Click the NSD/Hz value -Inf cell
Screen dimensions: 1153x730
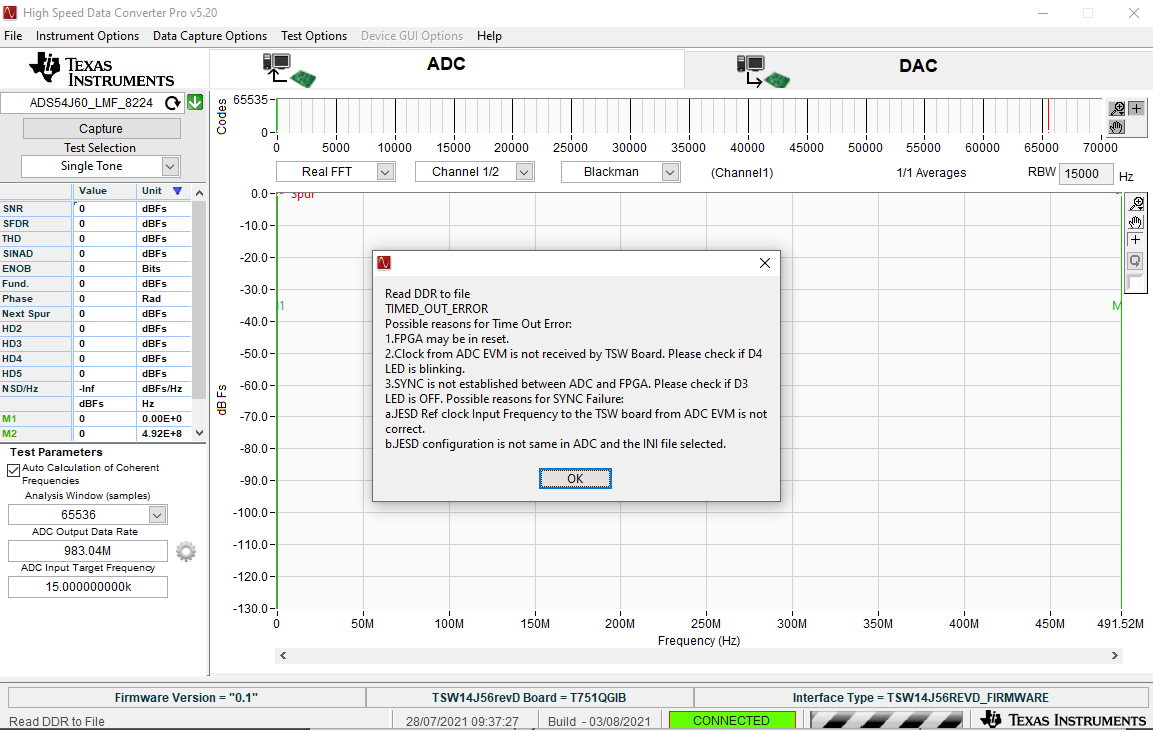tap(105, 389)
